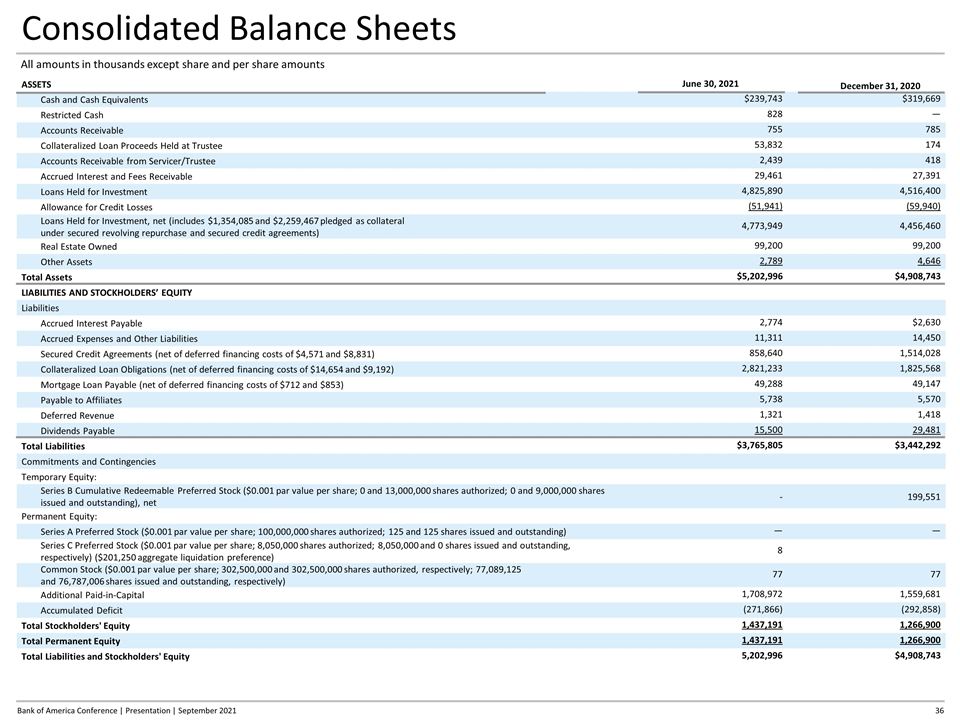The width and height of the screenshot is (960, 720).
Task: Click the $5,202,996 Total Assets value
Action: point(759,277)
